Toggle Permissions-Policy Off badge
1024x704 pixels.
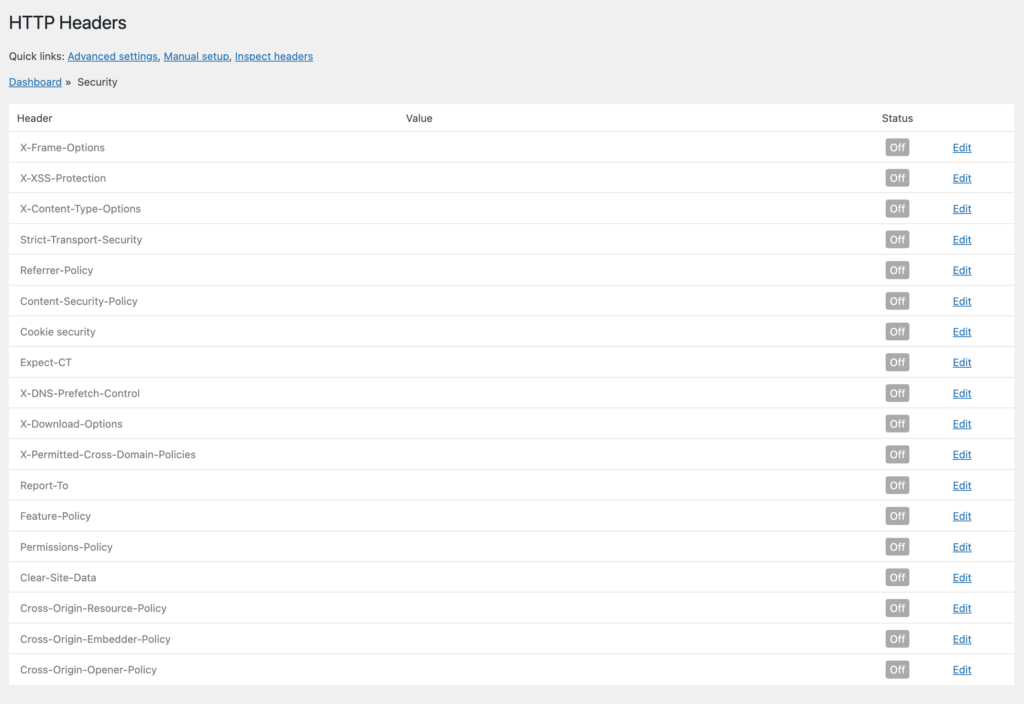tap(897, 547)
